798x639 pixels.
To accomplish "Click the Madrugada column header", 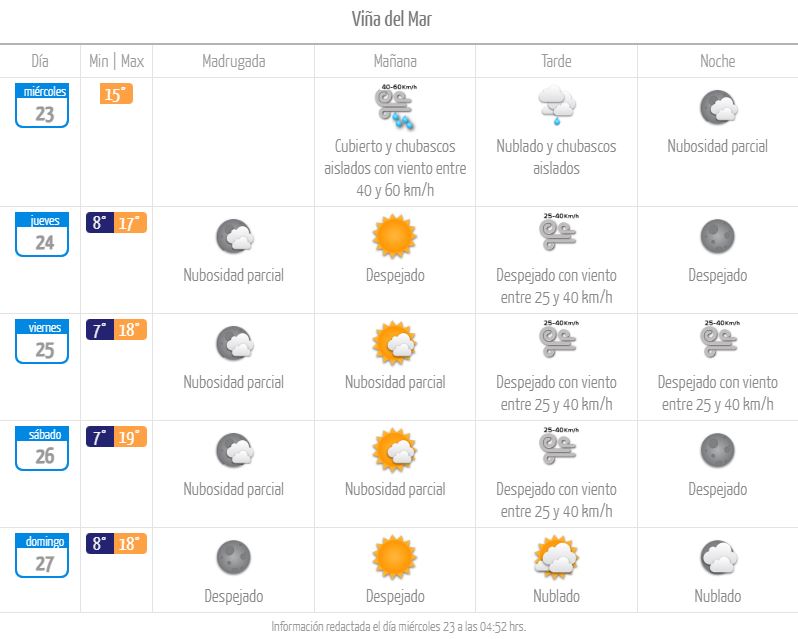I will (234, 62).
